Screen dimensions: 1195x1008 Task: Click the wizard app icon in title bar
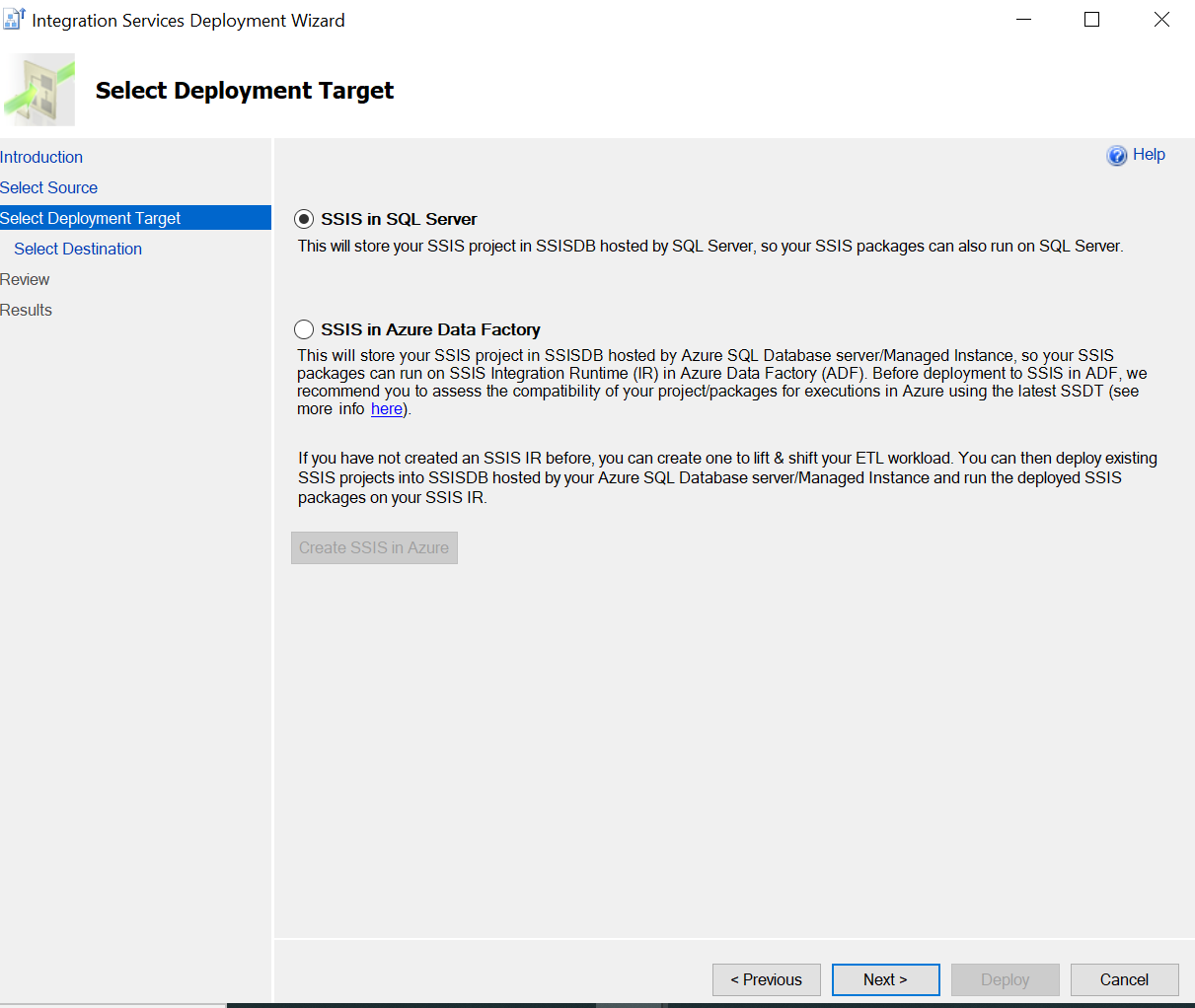14,20
